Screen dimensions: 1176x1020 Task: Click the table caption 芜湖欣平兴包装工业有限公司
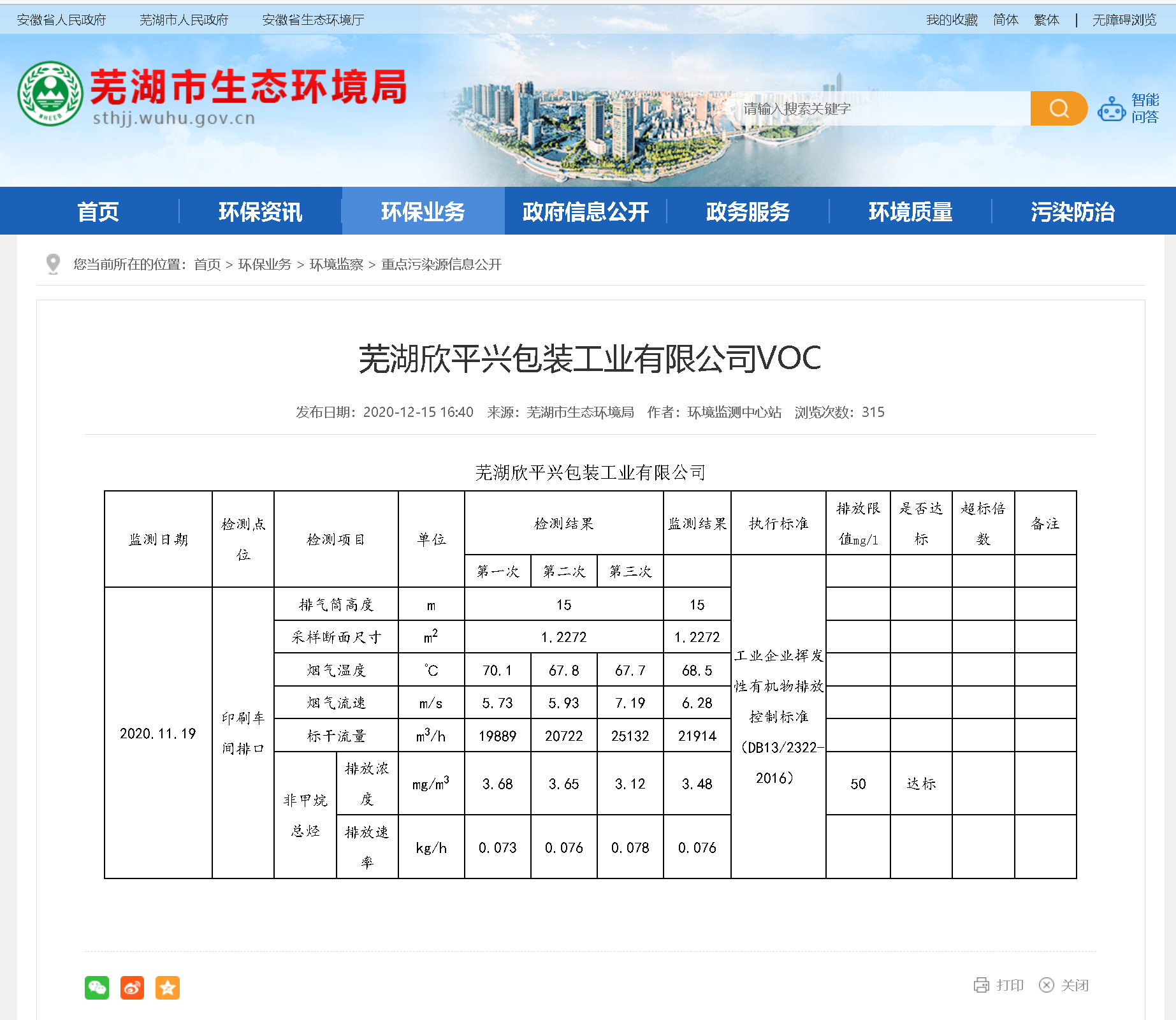click(590, 472)
